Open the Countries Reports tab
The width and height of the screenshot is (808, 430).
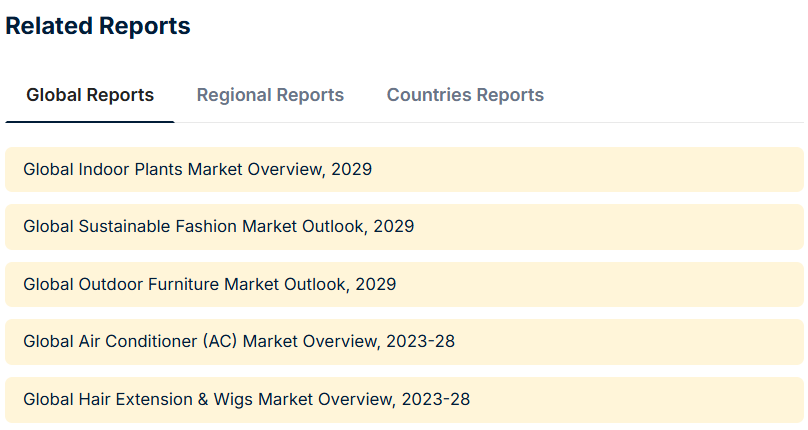[465, 95]
